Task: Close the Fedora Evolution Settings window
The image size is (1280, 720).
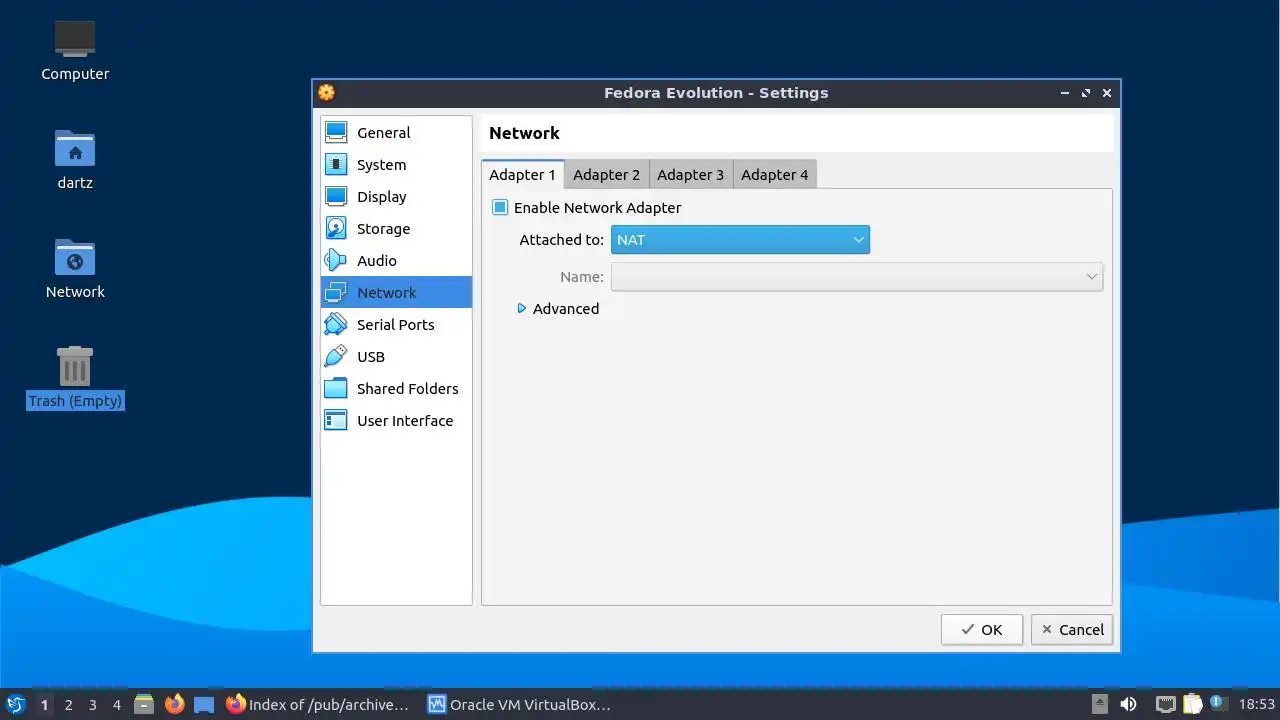Action: click(1107, 93)
